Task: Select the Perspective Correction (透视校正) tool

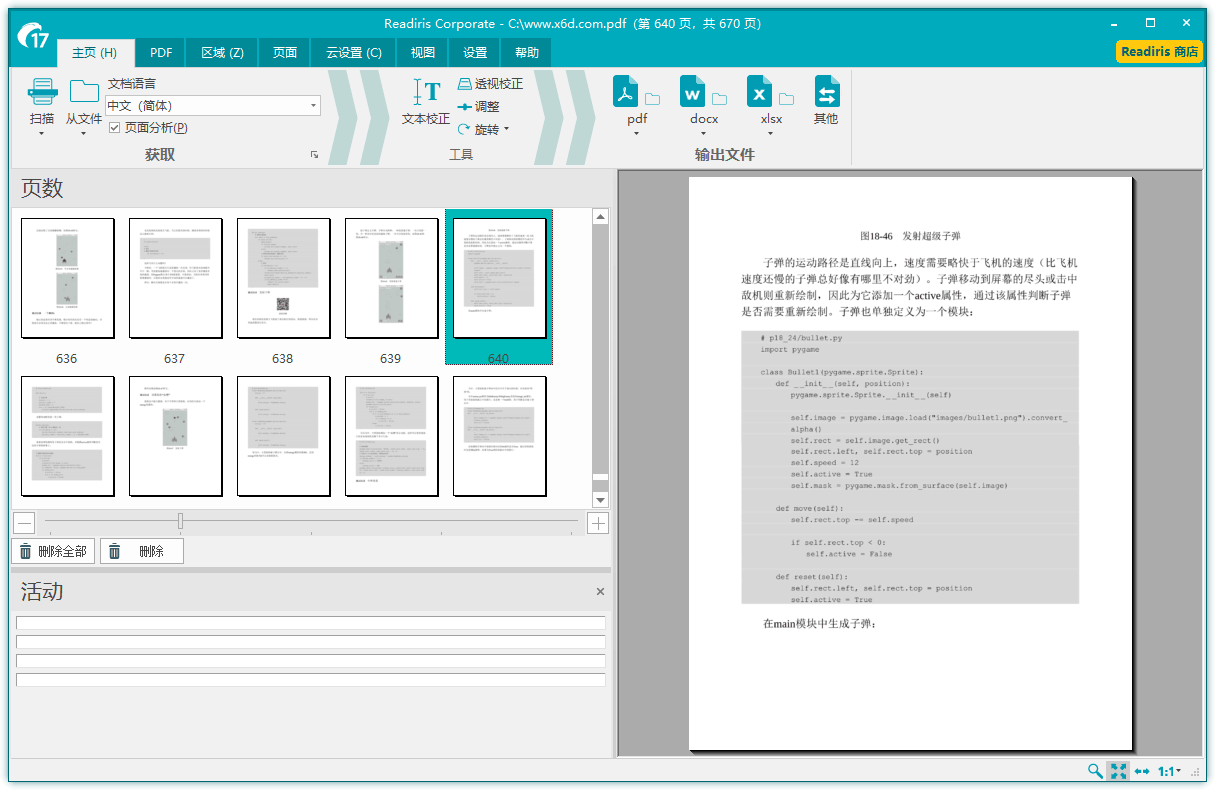Action: (490, 84)
